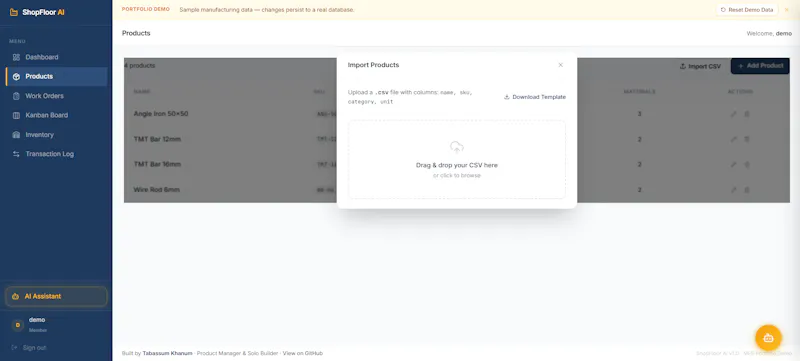Click the cloud upload icon
The height and width of the screenshot is (361, 800).
tap(457, 147)
